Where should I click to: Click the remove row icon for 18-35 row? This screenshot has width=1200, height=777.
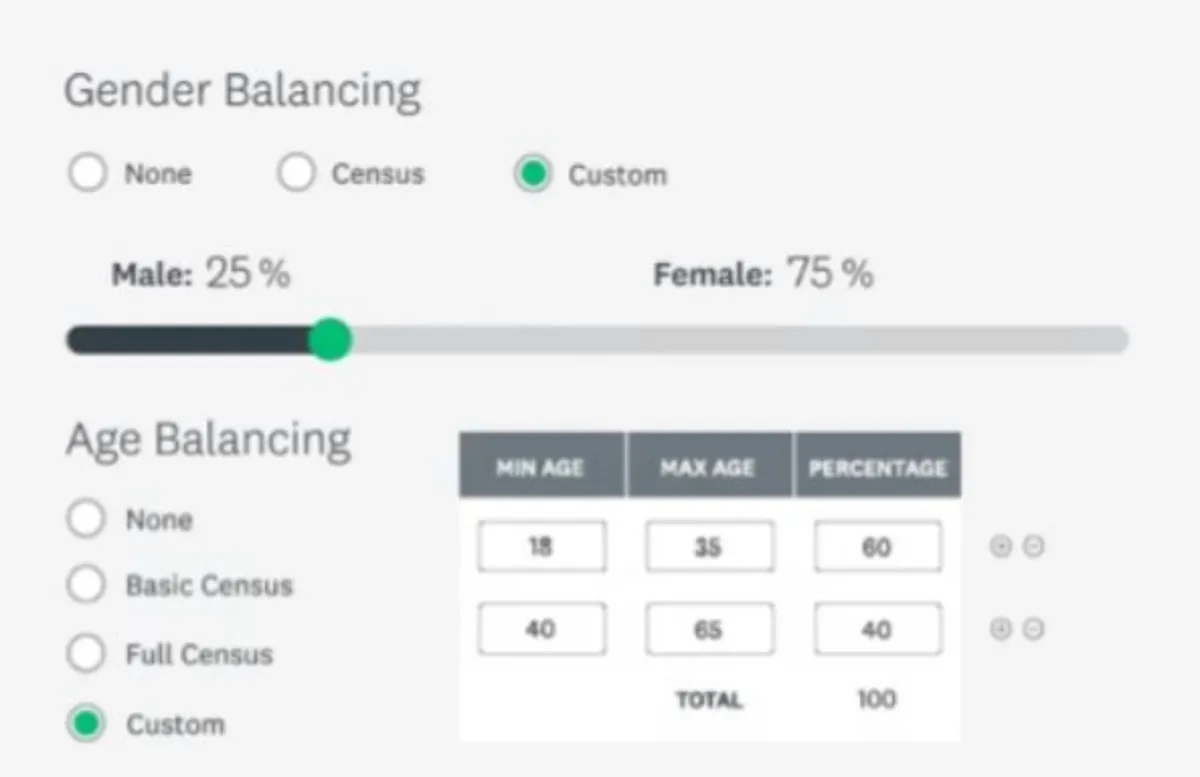point(1034,547)
